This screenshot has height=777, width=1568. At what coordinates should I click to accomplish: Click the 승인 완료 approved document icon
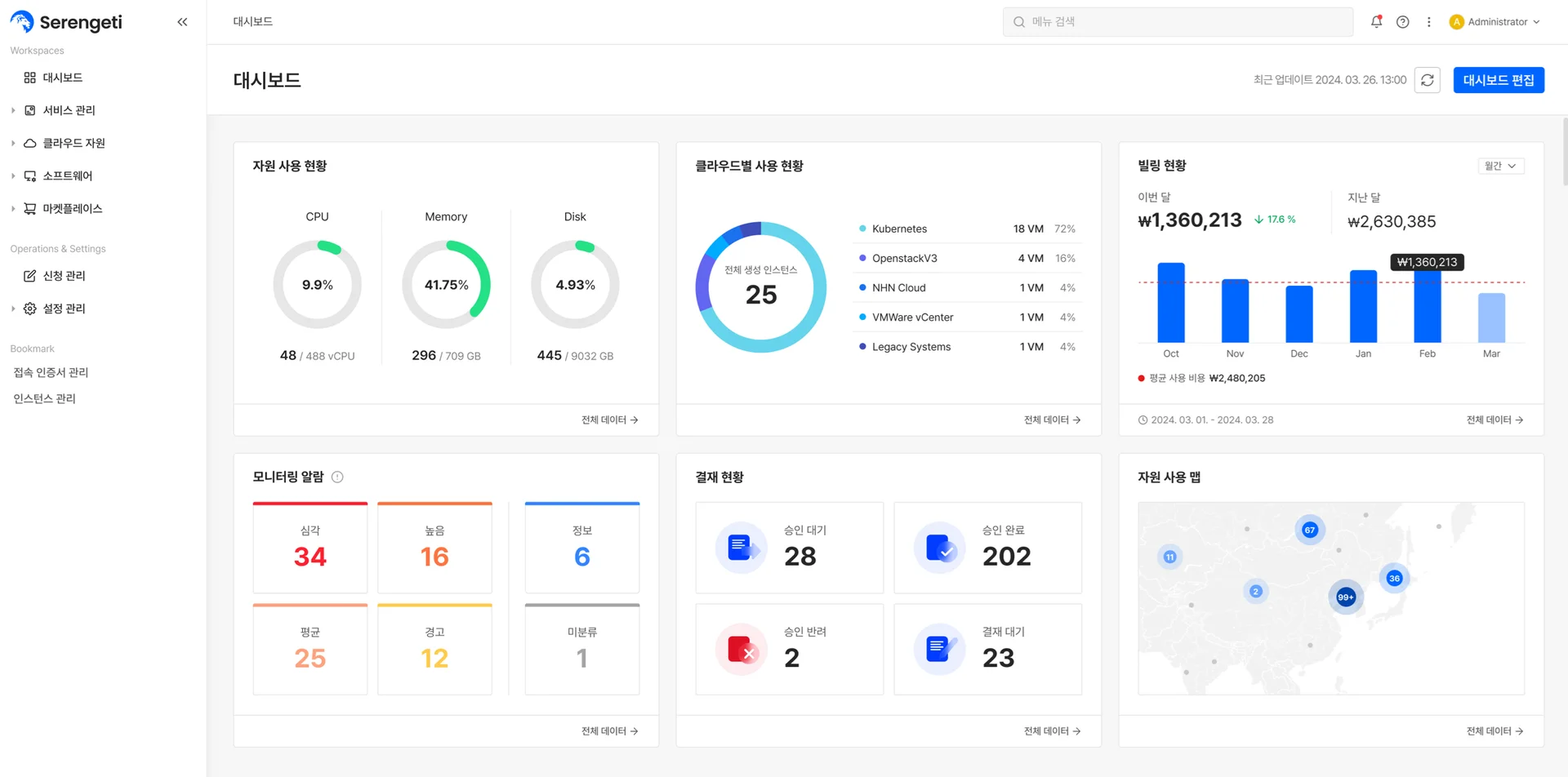point(939,548)
